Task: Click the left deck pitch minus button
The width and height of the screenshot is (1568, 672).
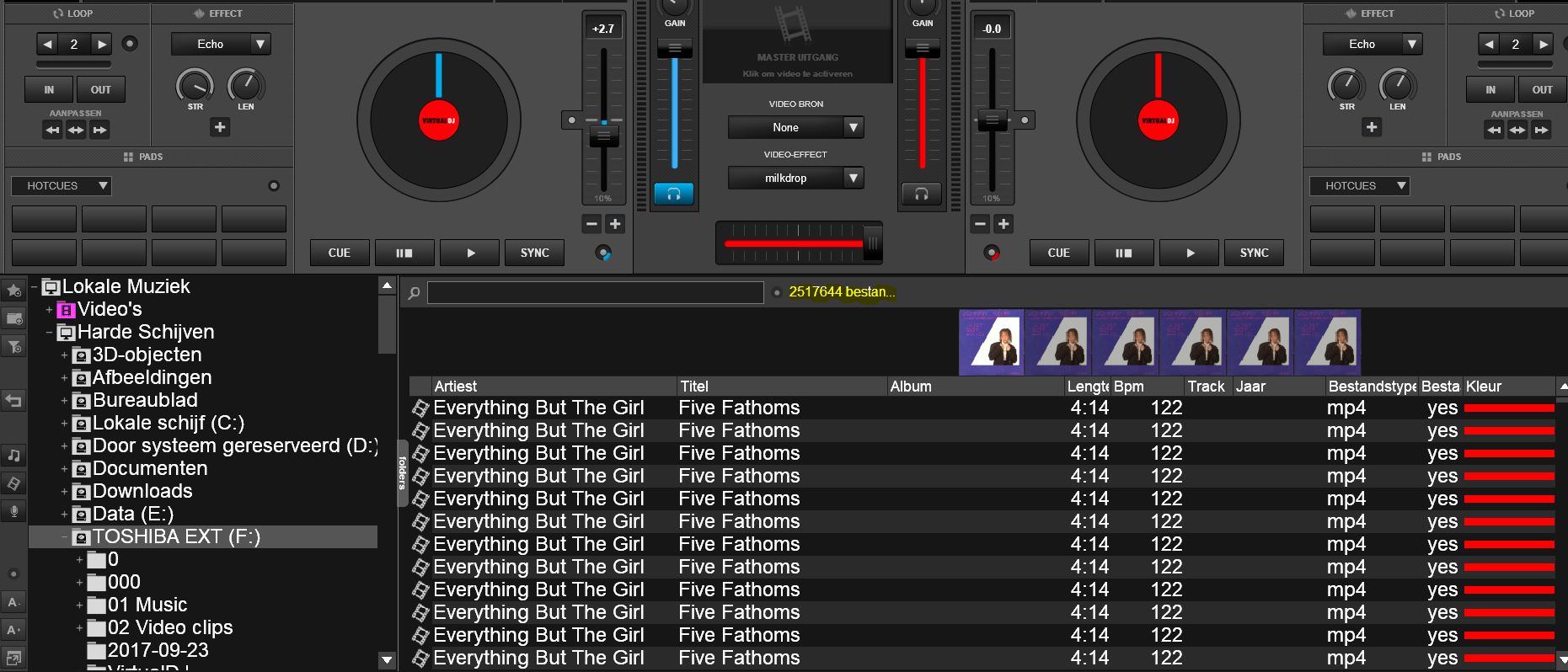Action: (591, 223)
